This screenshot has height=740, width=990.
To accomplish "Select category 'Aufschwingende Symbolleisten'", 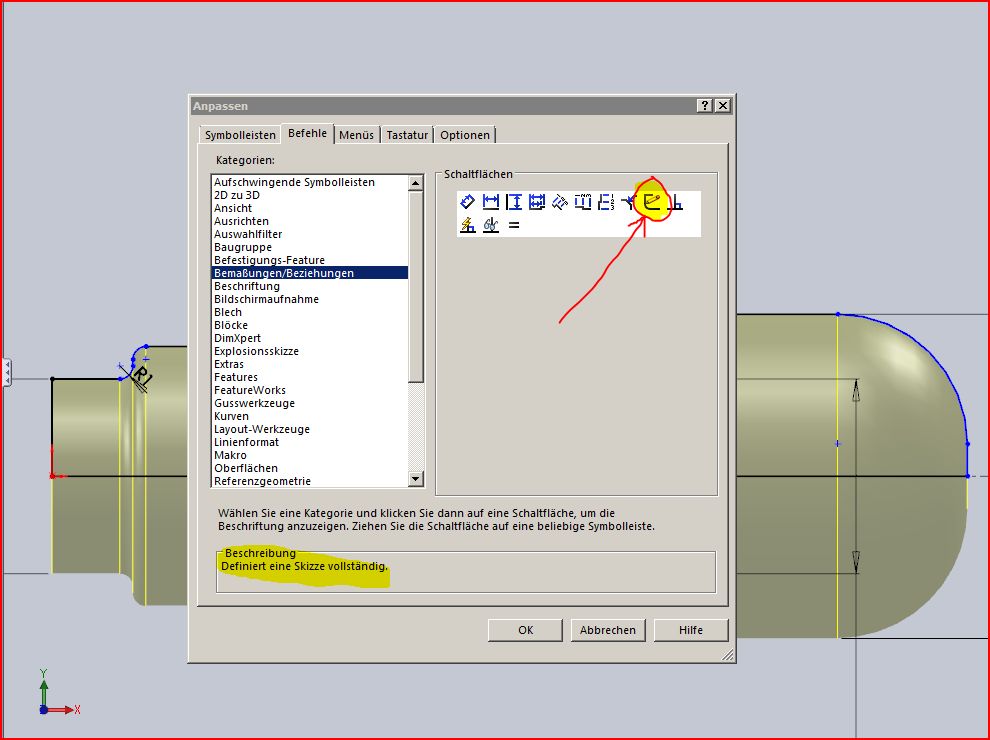I will pyautogui.click(x=309, y=182).
